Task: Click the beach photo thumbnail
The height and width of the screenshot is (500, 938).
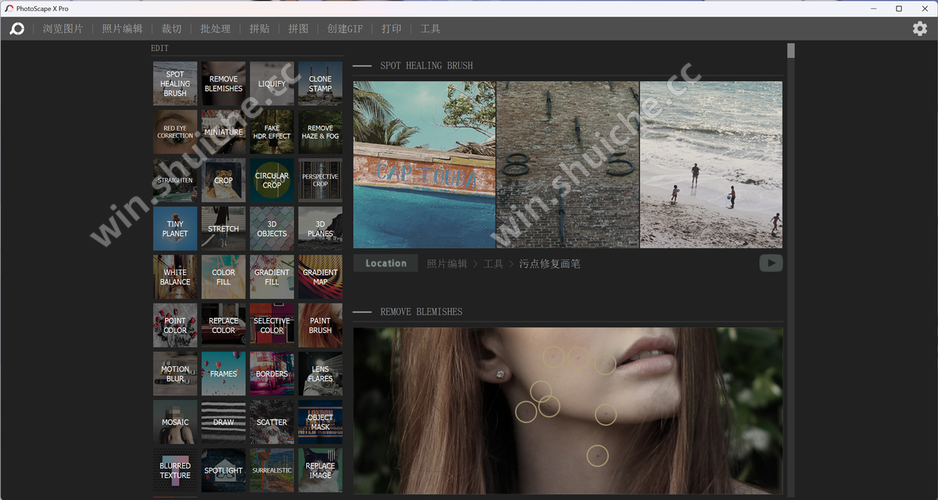Action: 711,165
